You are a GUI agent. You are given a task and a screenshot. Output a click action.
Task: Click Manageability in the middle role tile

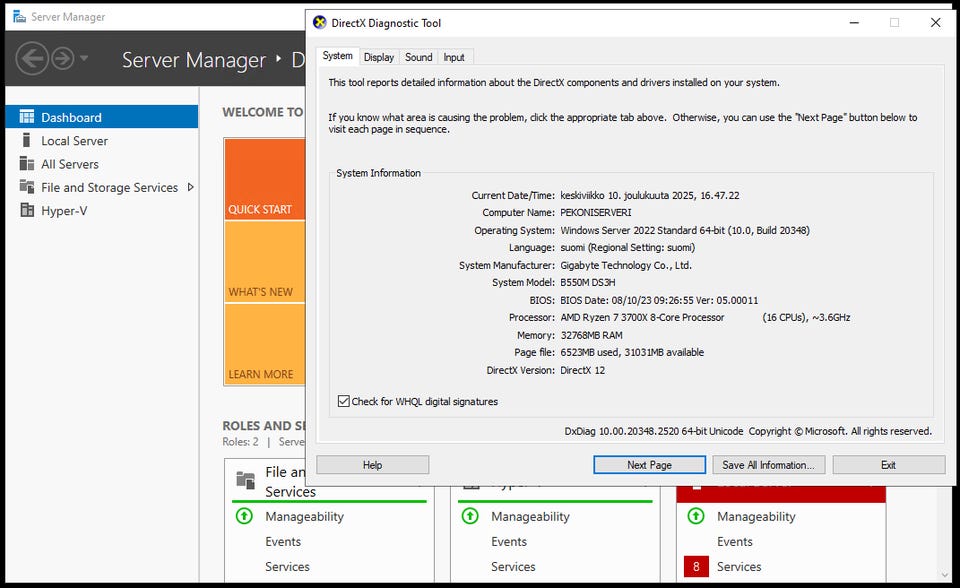tap(530, 516)
